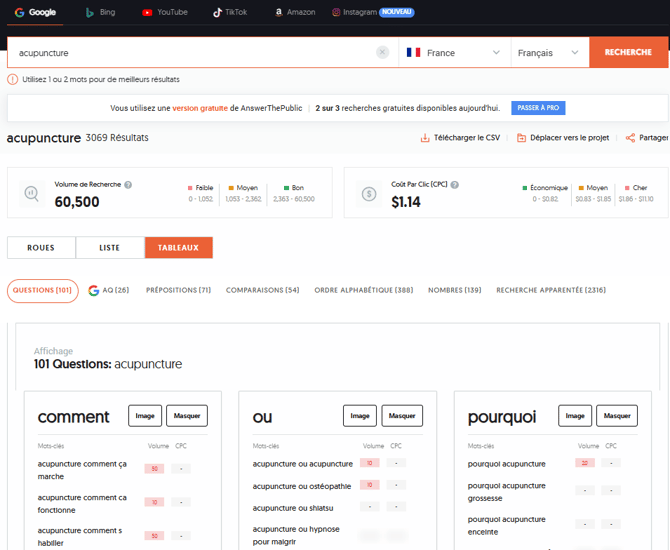Click the acupuncture search input field
This screenshot has width=670, height=550.
[190, 53]
